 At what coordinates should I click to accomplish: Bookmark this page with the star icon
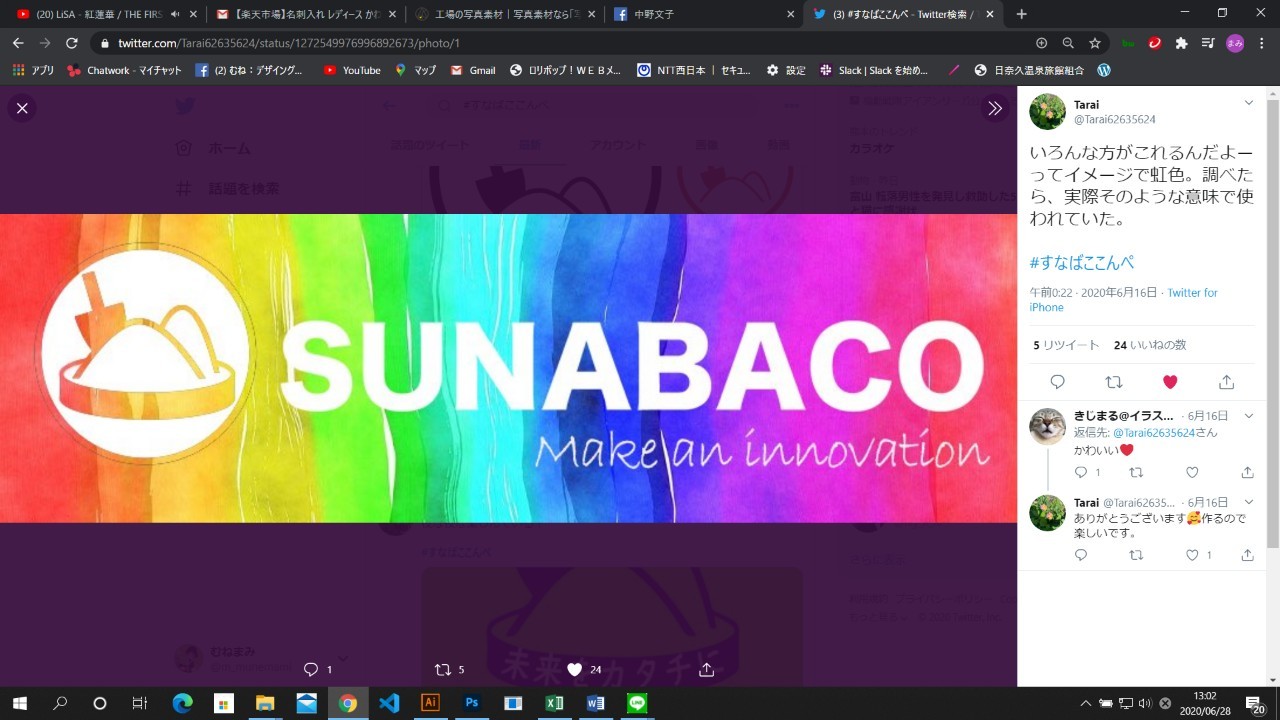(x=1095, y=43)
